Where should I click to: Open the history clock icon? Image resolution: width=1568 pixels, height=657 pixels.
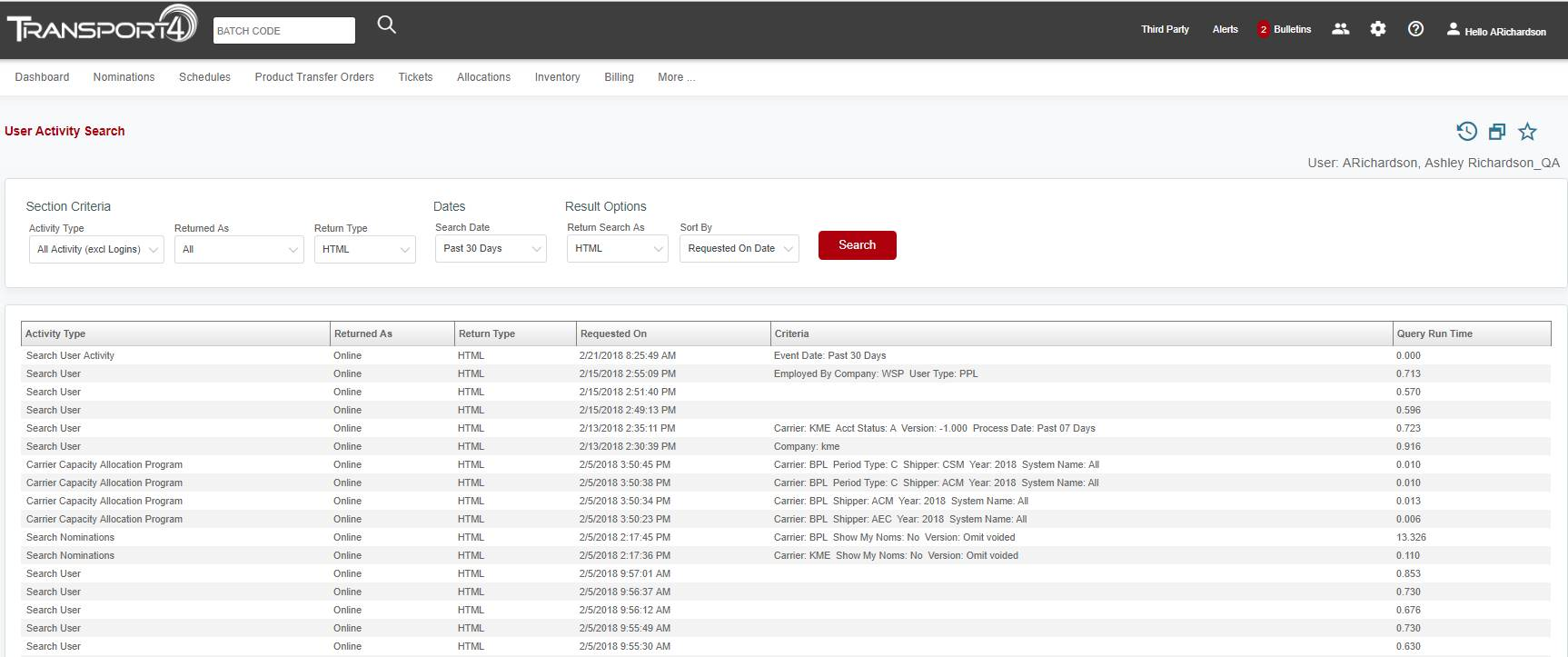point(1466,132)
